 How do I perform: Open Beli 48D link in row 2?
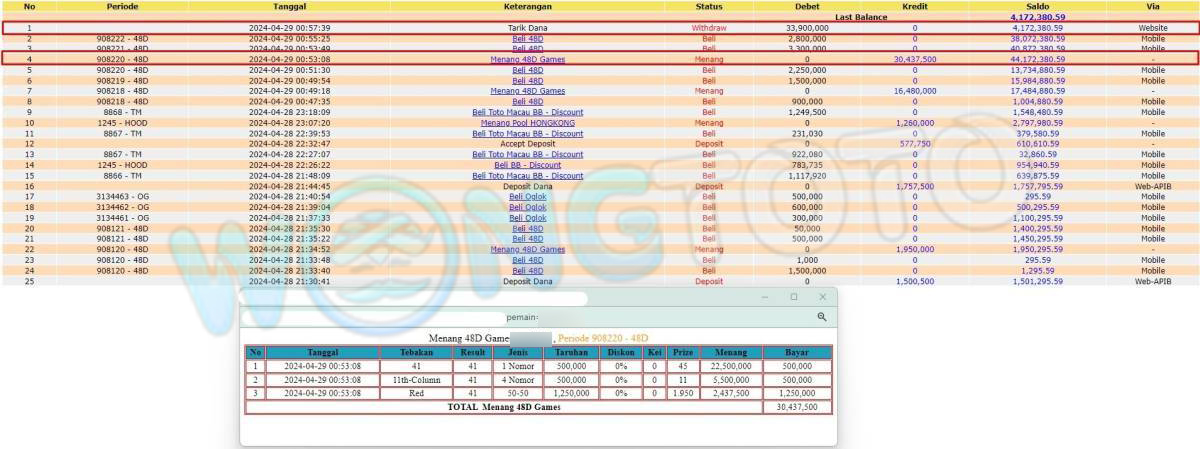click(x=527, y=38)
